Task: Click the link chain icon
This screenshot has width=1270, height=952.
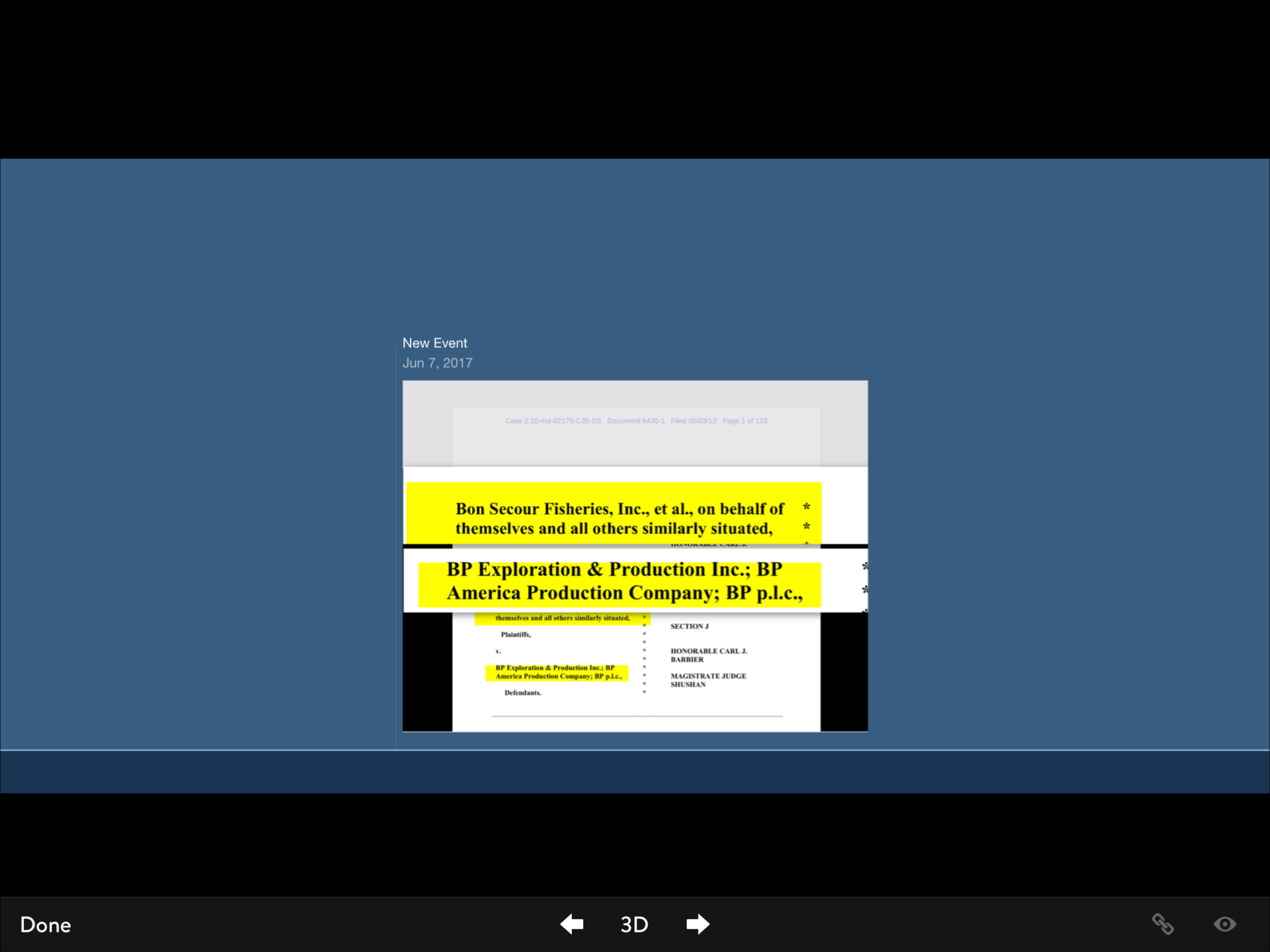Action: point(1163,925)
